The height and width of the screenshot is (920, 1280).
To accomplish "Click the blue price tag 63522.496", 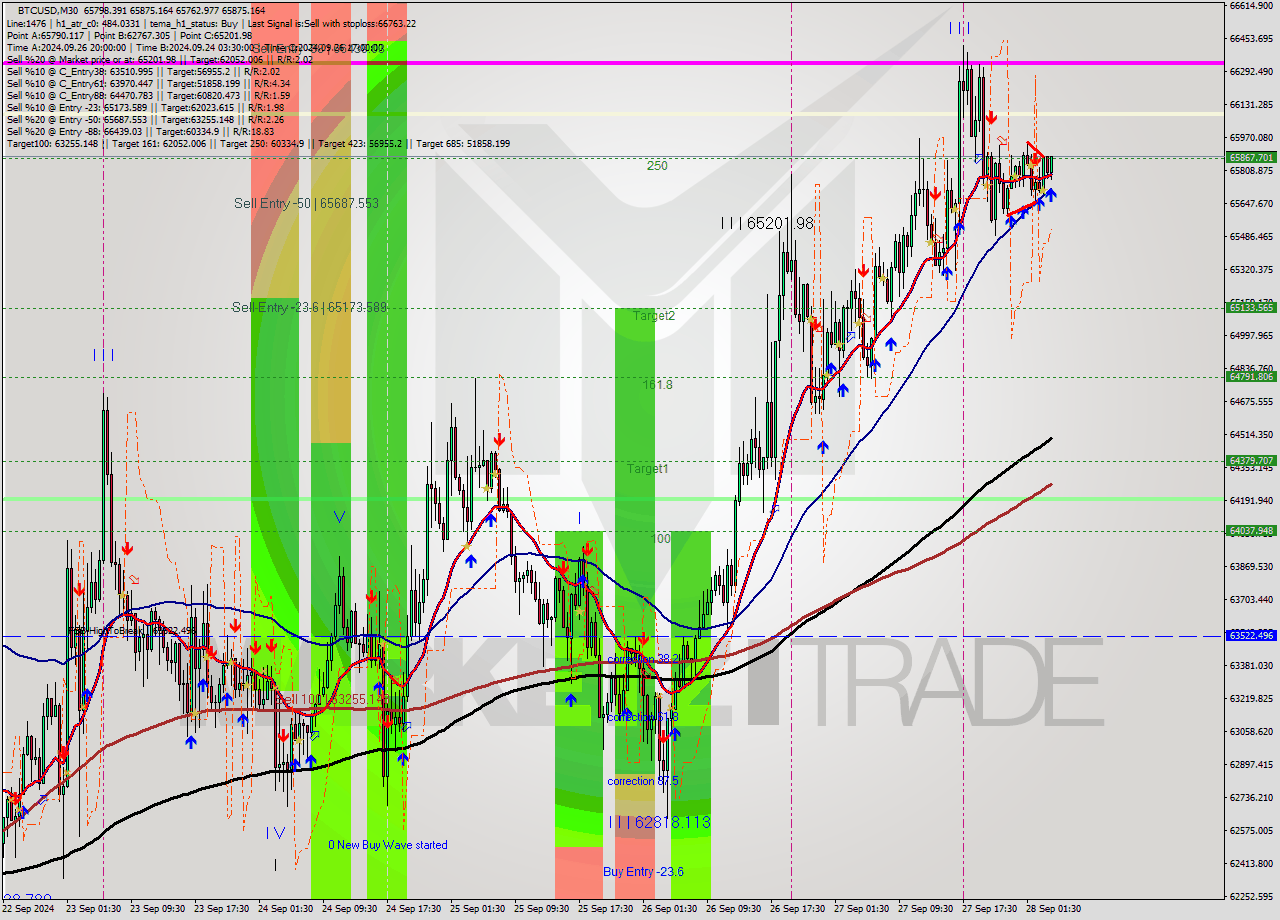I will click(x=1251, y=636).
